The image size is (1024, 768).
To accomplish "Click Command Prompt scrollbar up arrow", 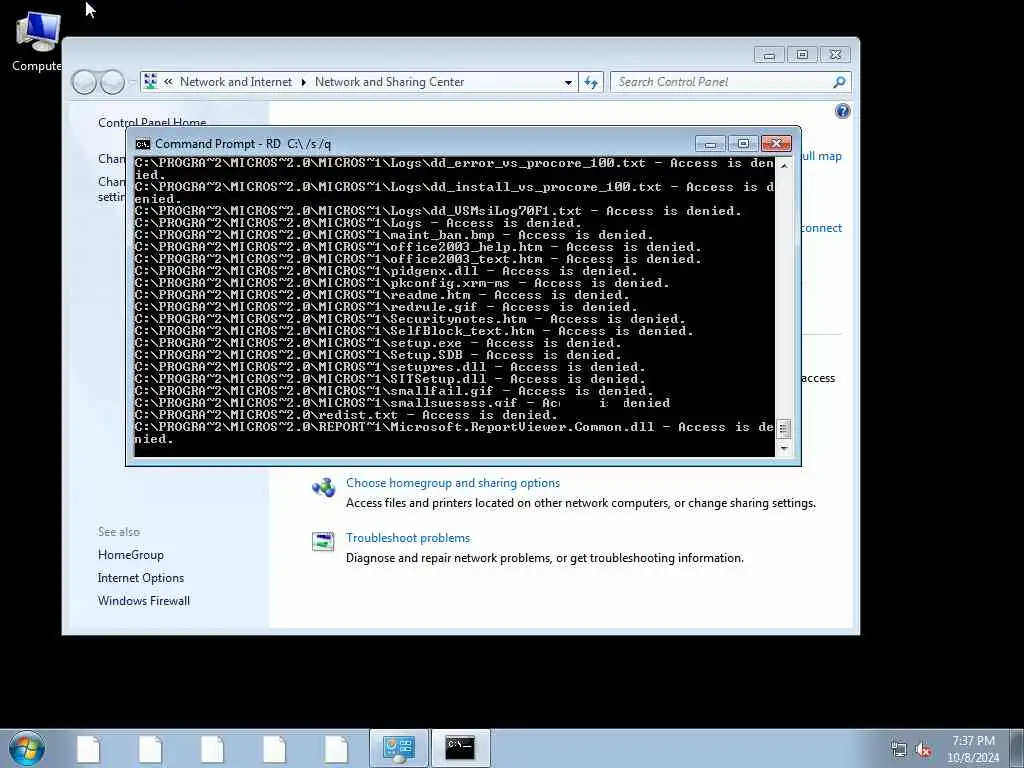I will tap(784, 166).
